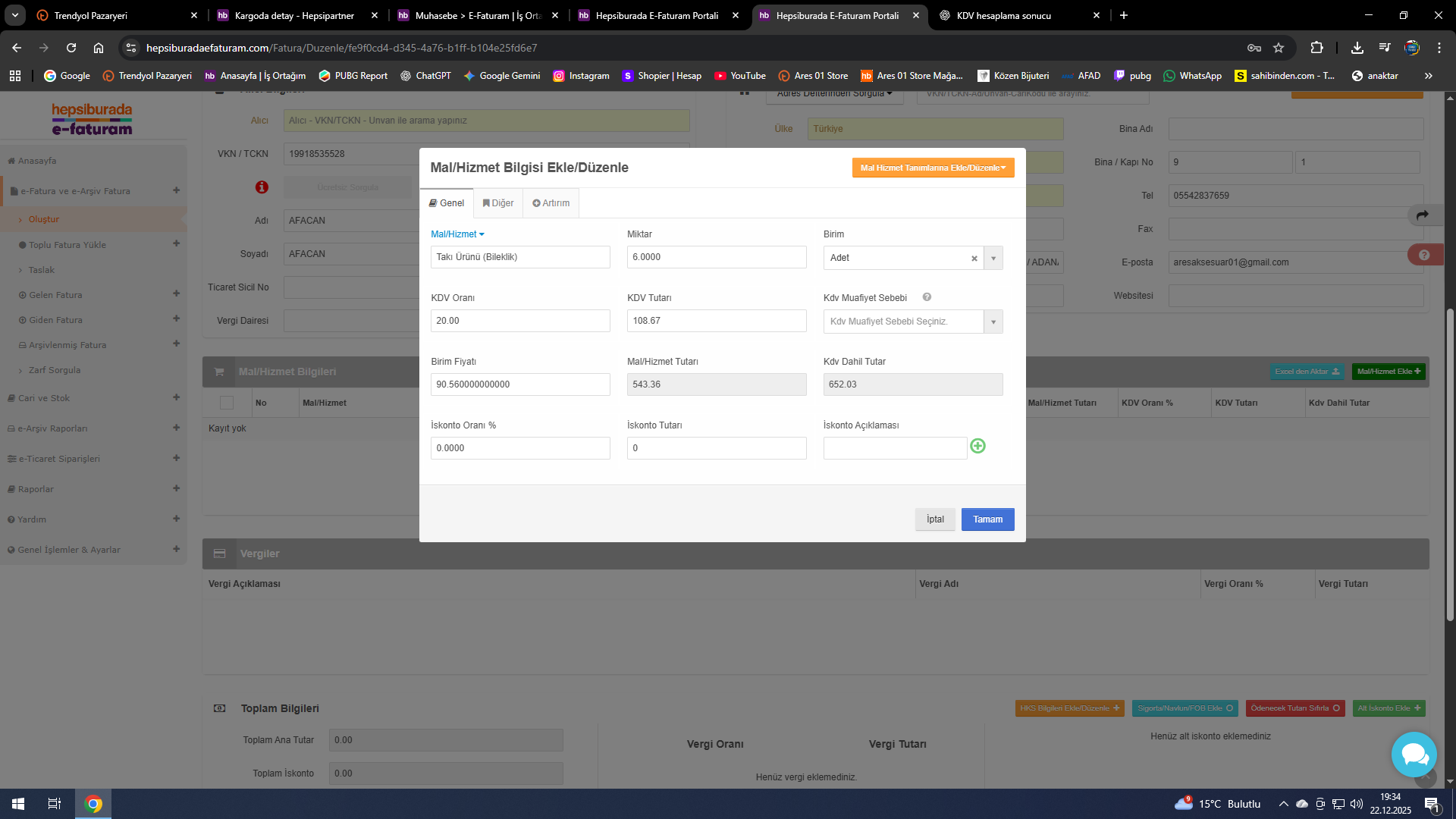Click the İskonto Açıklaması input field

click(895, 448)
